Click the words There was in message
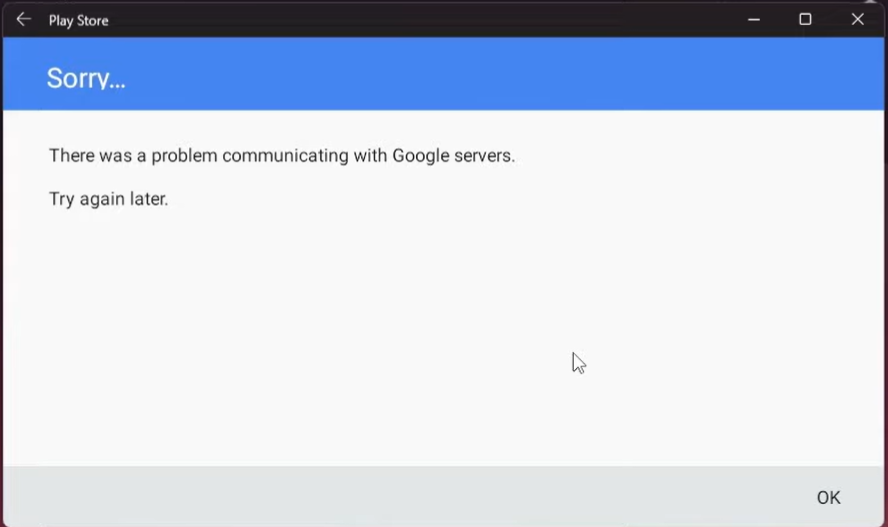The height and width of the screenshot is (527, 888). pyautogui.click(x=91, y=156)
